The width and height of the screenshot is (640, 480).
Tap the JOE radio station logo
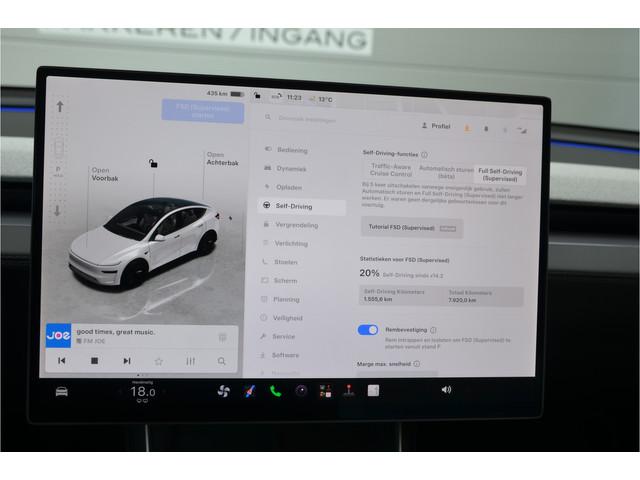[x=58, y=336]
